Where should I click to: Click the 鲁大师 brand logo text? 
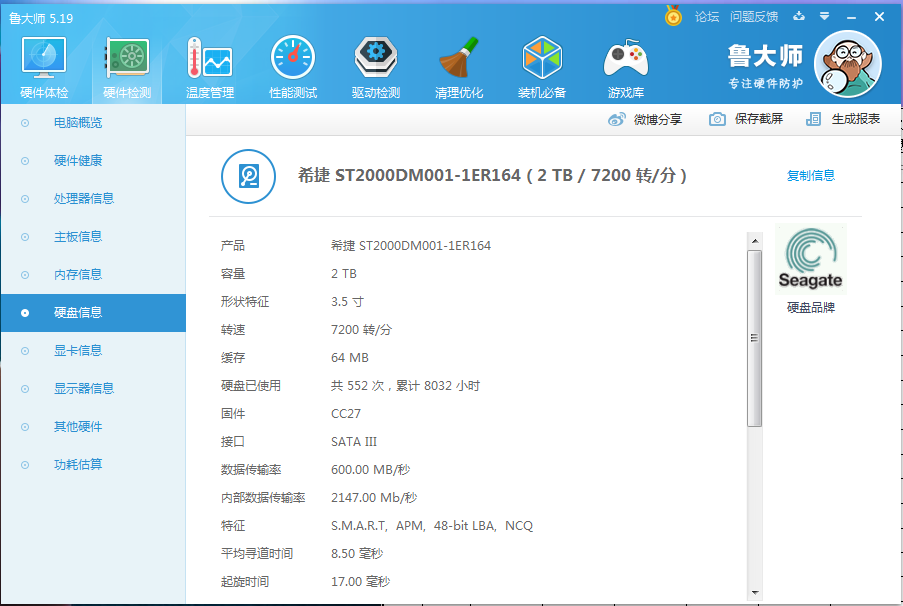coord(765,56)
